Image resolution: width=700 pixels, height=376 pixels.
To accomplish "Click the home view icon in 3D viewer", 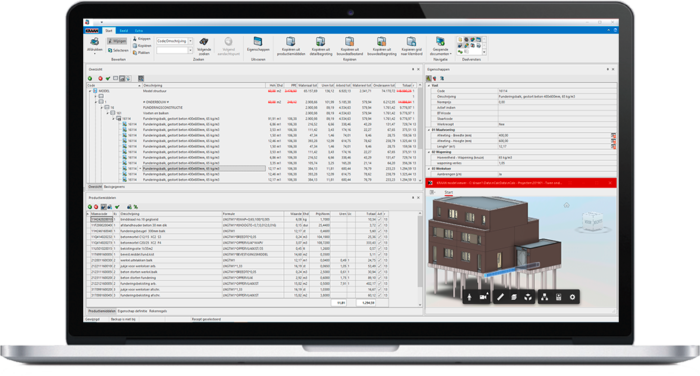I will 567,205.
